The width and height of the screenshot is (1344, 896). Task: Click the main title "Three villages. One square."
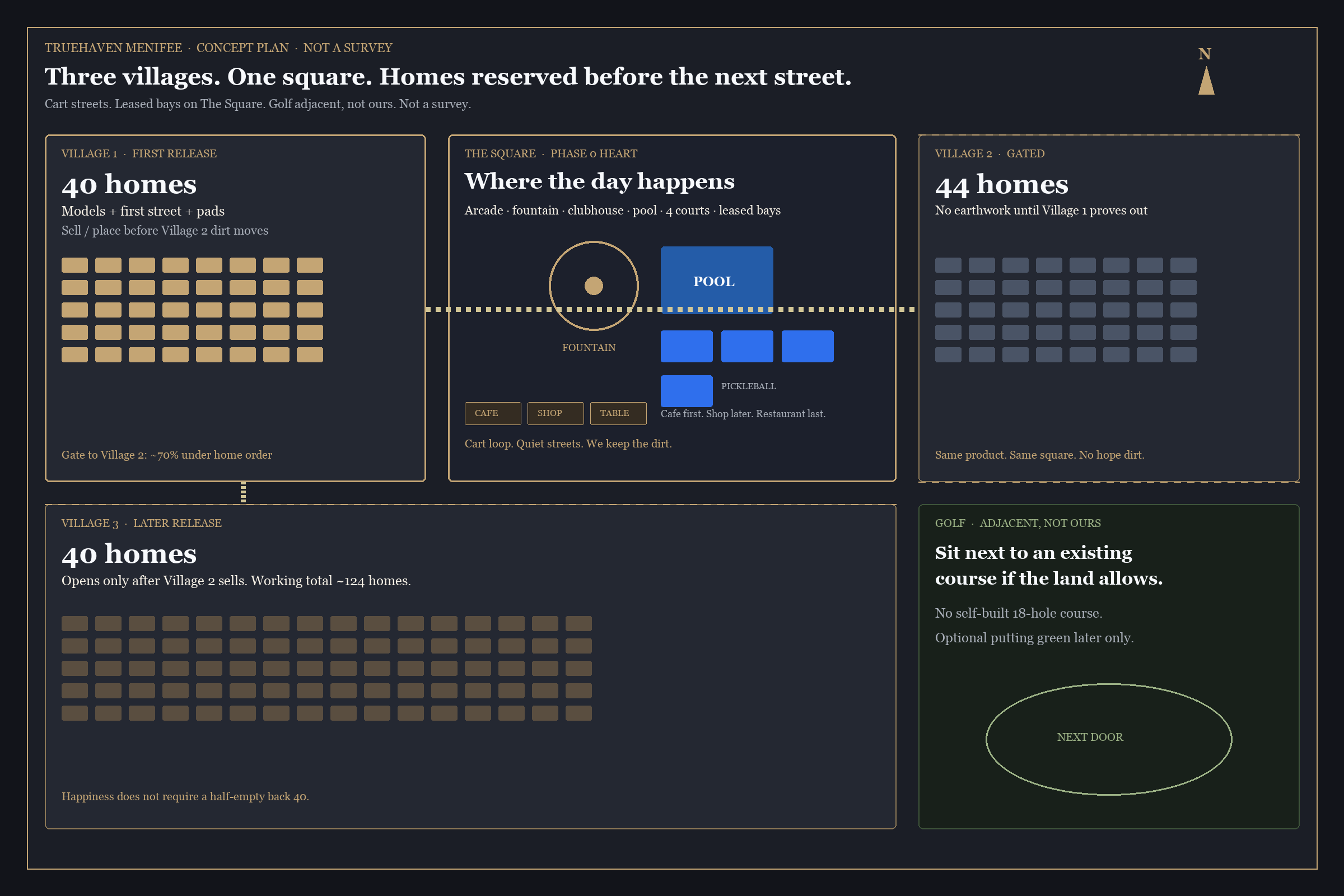tap(448, 77)
